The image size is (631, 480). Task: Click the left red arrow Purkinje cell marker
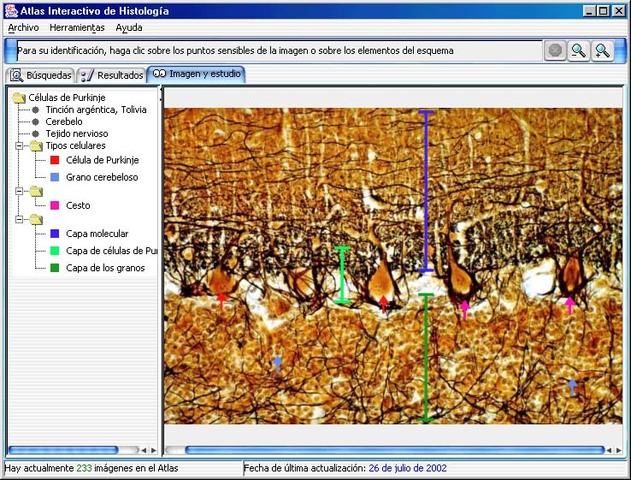221,302
